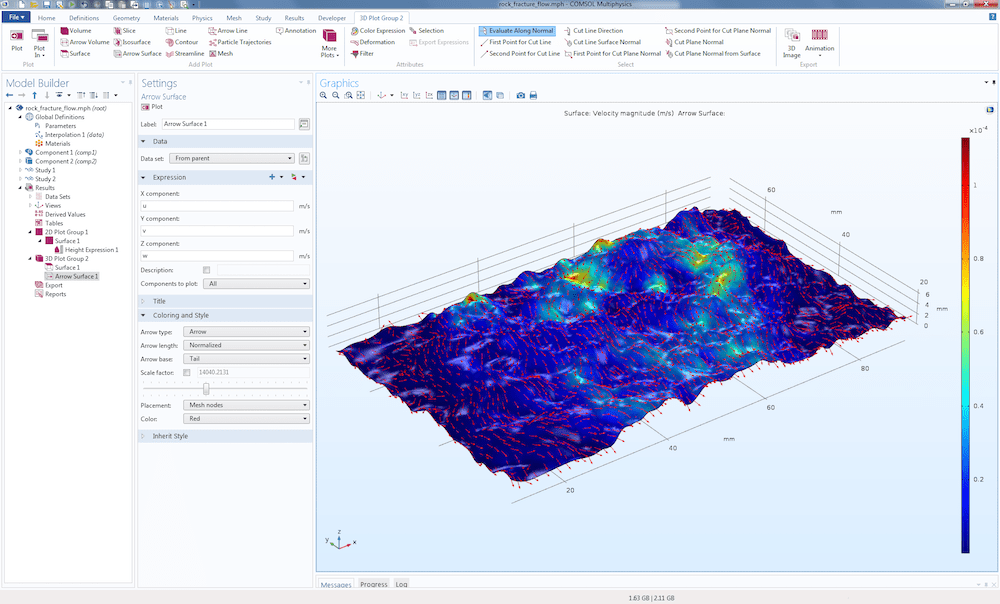The width and height of the screenshot is (1000, 604).
Task: Enable the Scale factor checkbox
Action: pyautogui.click(x=188, y=372)
